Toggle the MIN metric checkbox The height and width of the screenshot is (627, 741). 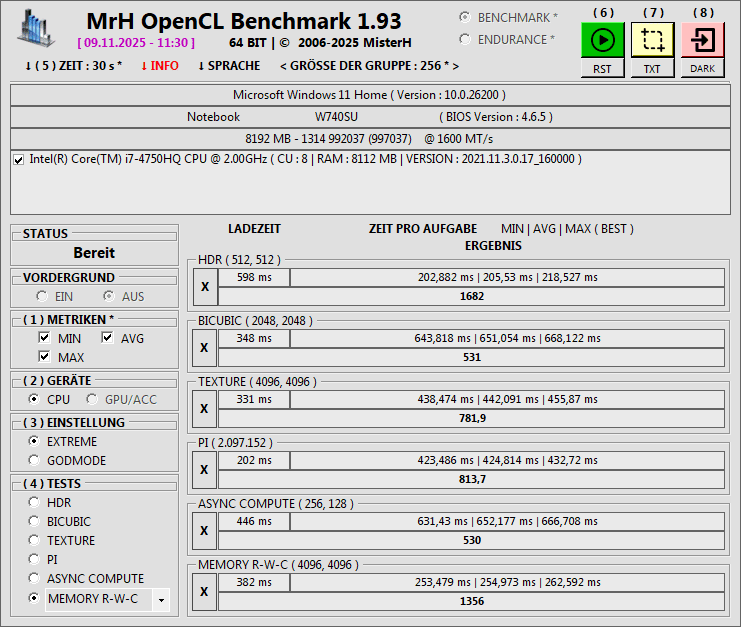pos(44,338)
